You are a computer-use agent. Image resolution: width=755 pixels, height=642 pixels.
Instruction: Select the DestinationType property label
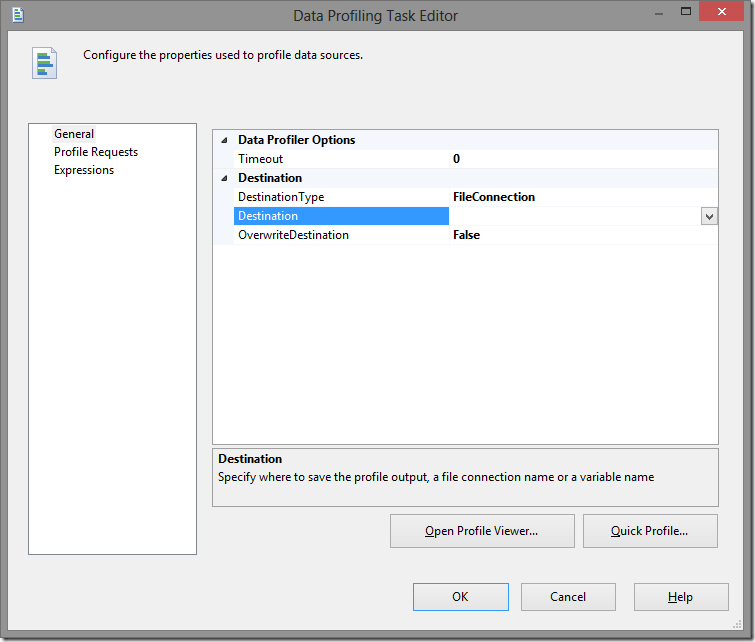[x=281, y=197]
